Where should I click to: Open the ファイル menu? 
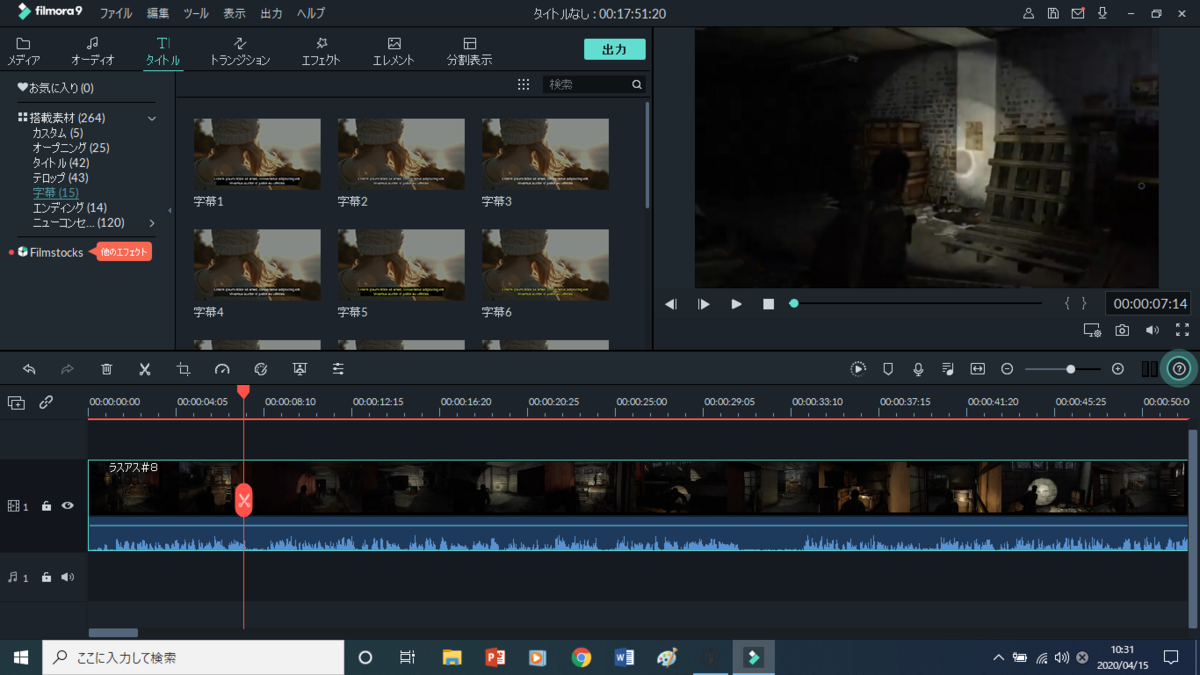pyautogui.click(x=116, y=14)
